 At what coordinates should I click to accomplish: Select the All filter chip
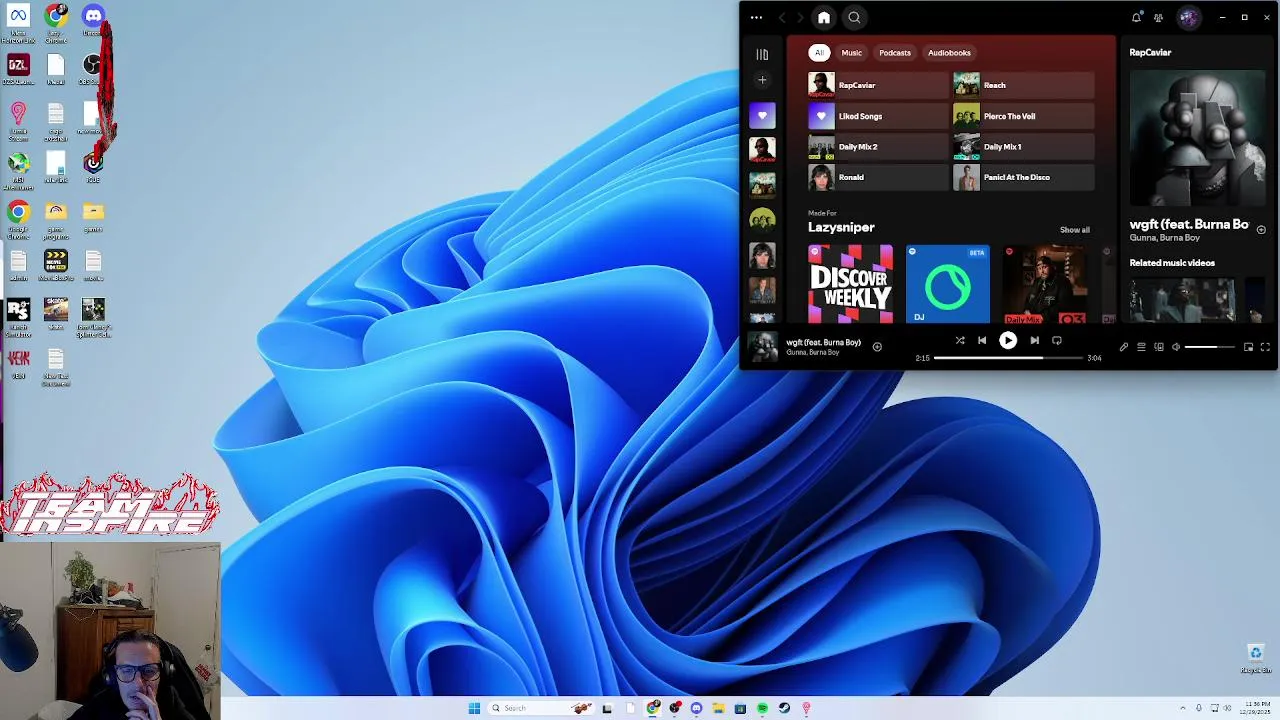coord(819,53)
